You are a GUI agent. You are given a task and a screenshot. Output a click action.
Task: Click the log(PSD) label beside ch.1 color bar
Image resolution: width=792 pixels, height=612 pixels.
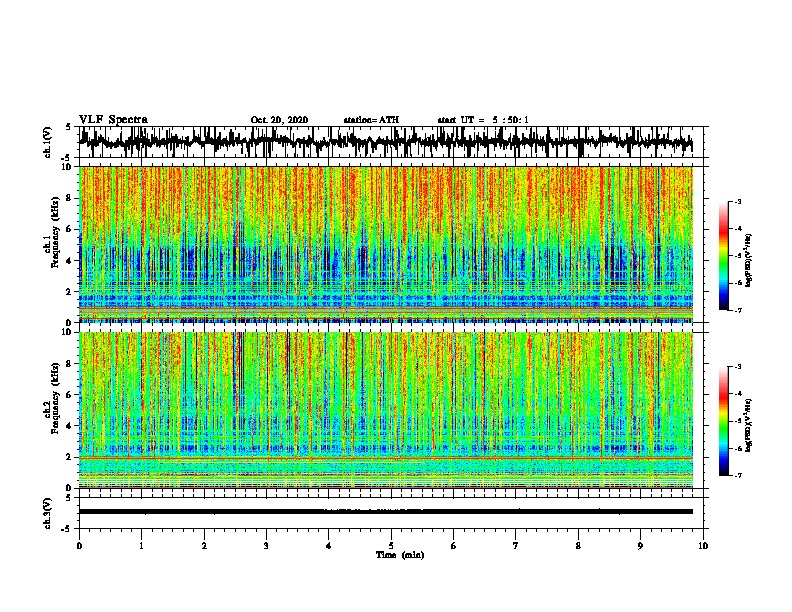point(749,261)
